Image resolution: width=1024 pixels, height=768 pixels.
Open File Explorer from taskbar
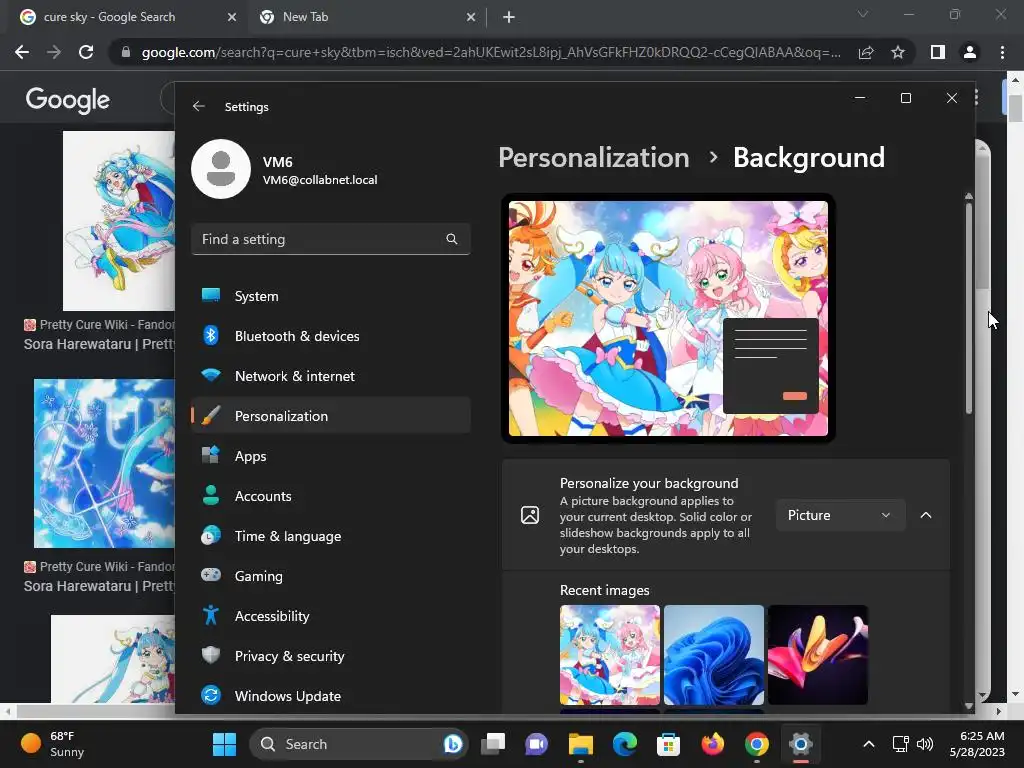(581, 744)
